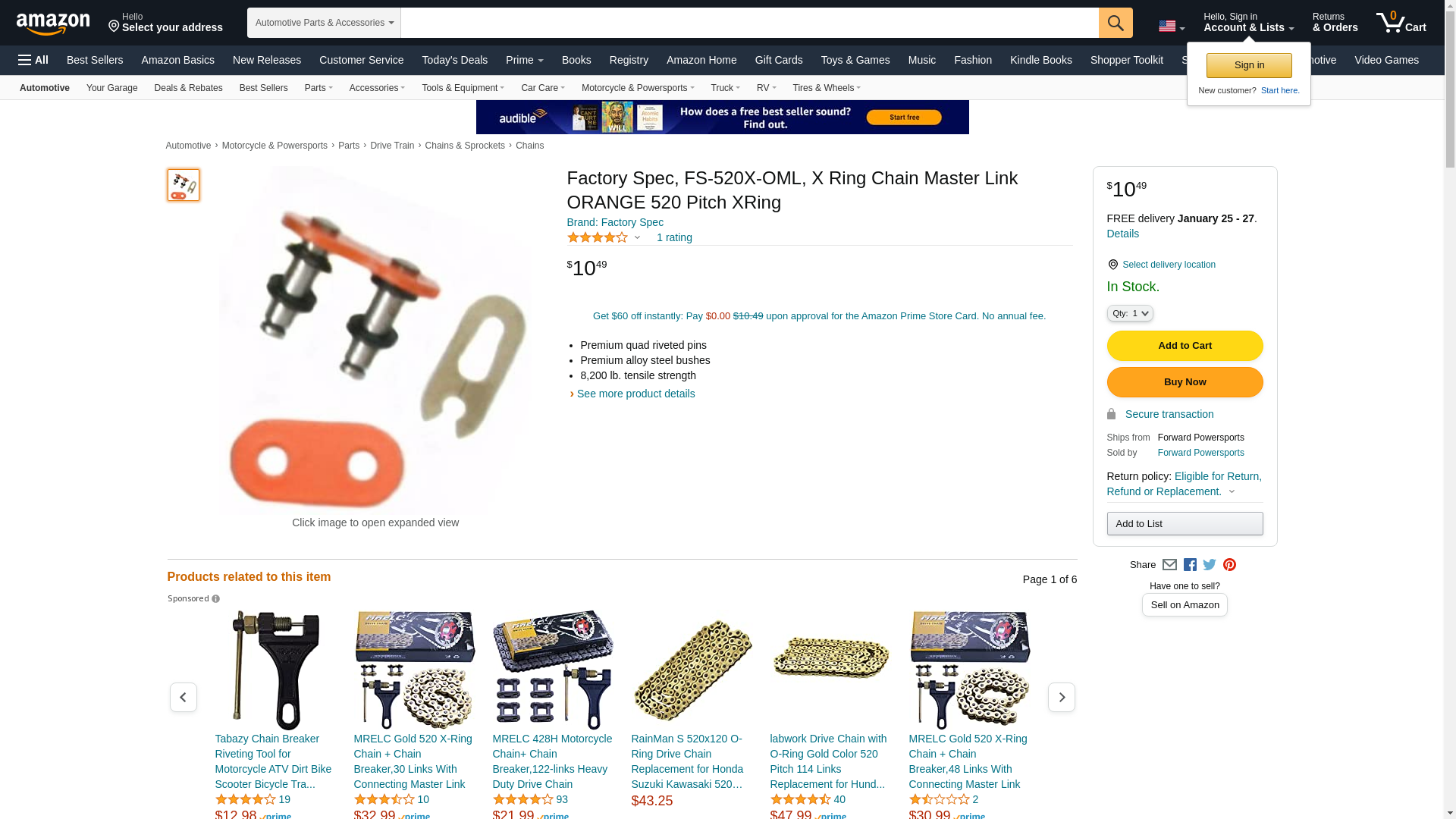Click the search text input field

[x=749, y=23]
